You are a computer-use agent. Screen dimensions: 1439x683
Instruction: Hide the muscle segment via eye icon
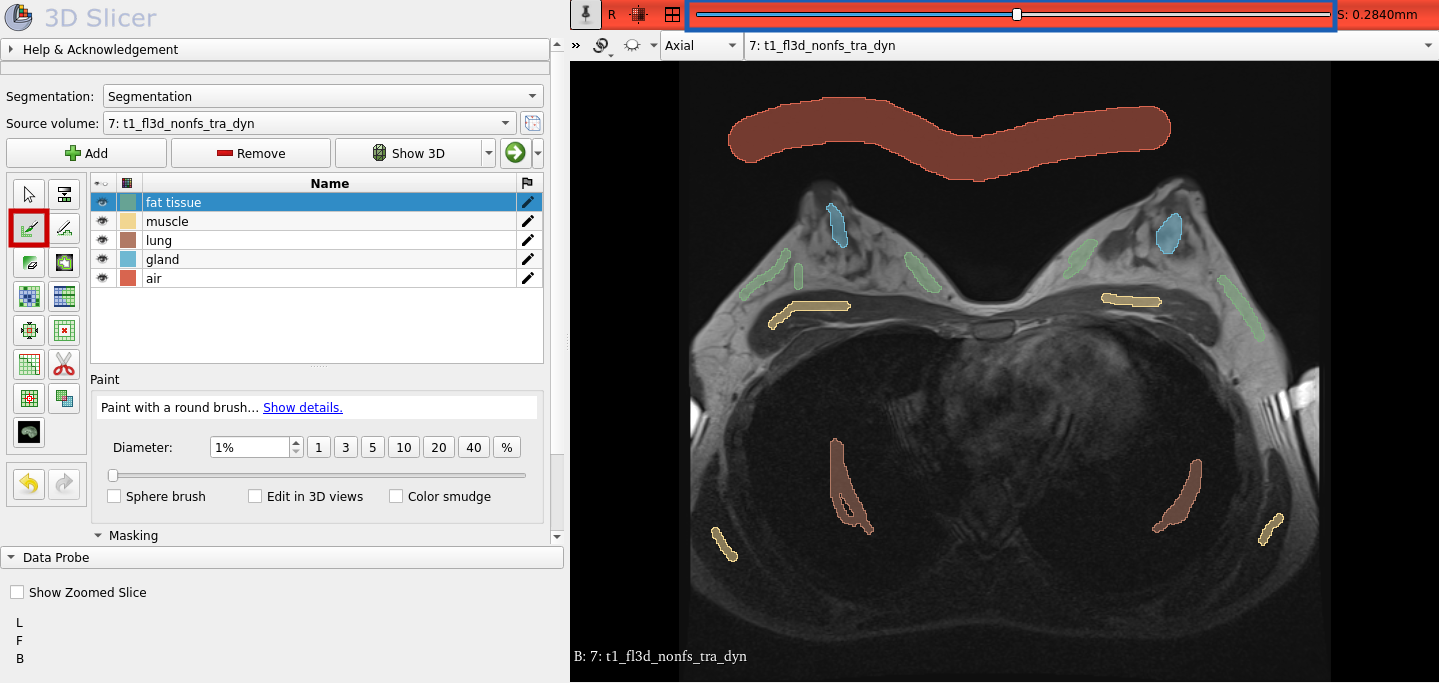click(x=102, y=221)
